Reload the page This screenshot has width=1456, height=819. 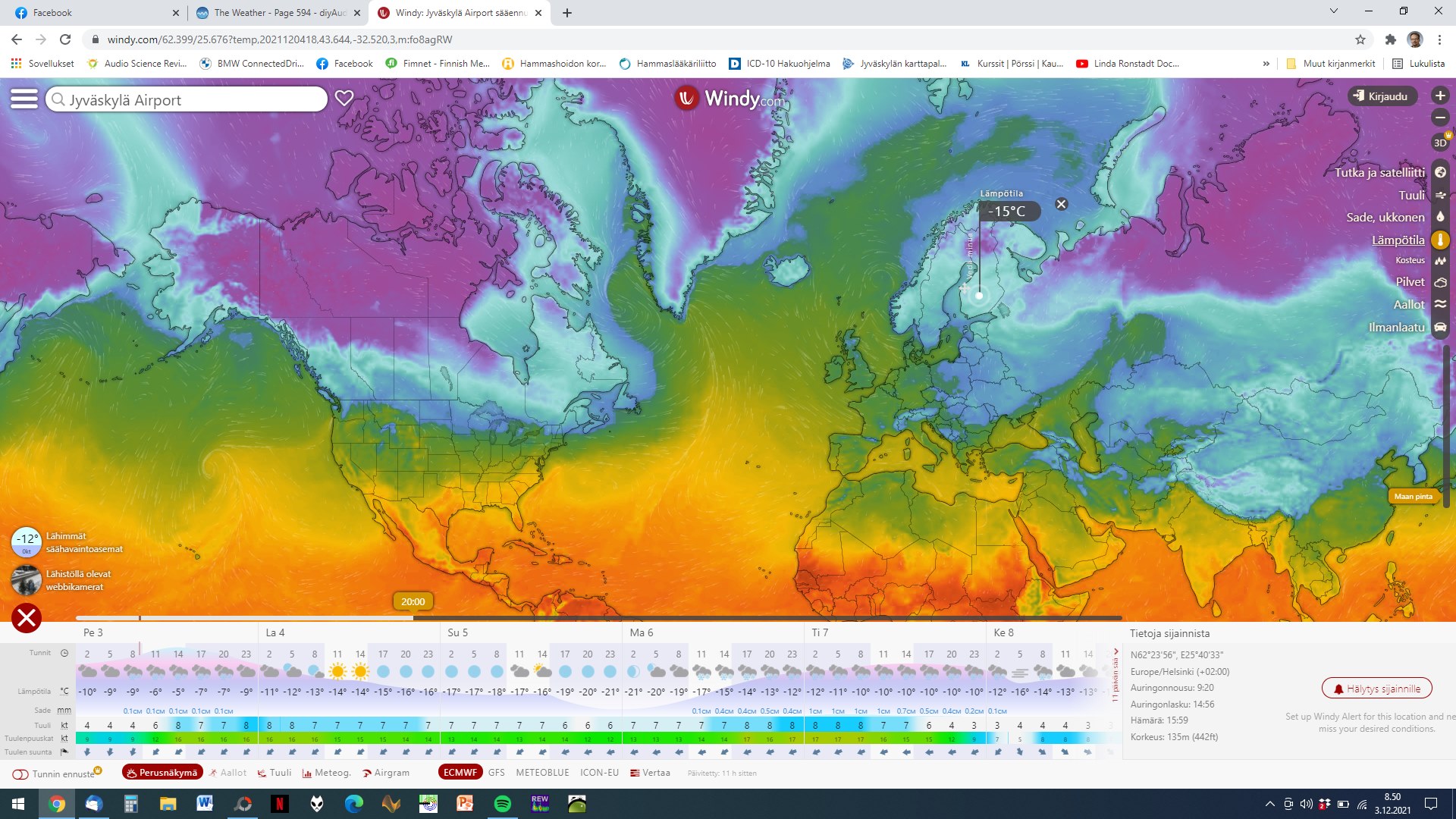pos(66,39)
